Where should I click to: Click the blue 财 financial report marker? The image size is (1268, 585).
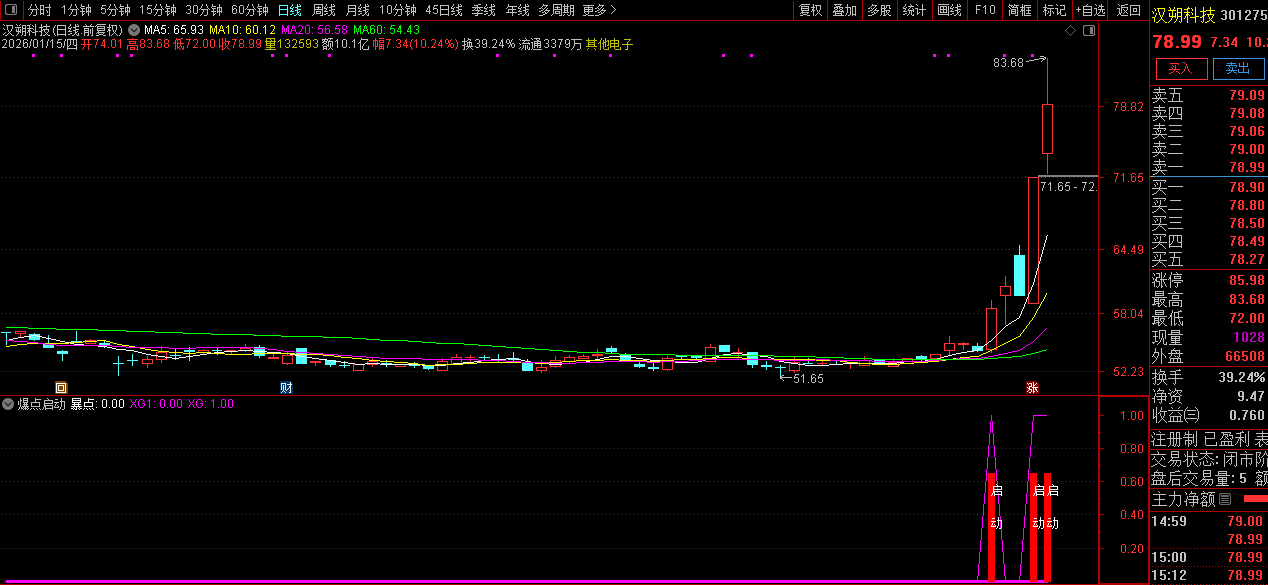[x=285, y=387]
